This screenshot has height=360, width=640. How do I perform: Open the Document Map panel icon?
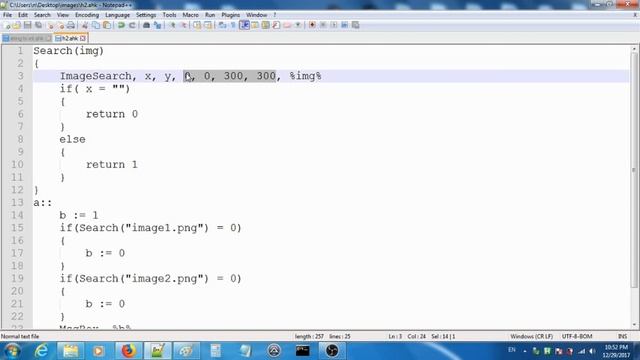point(265,25)
